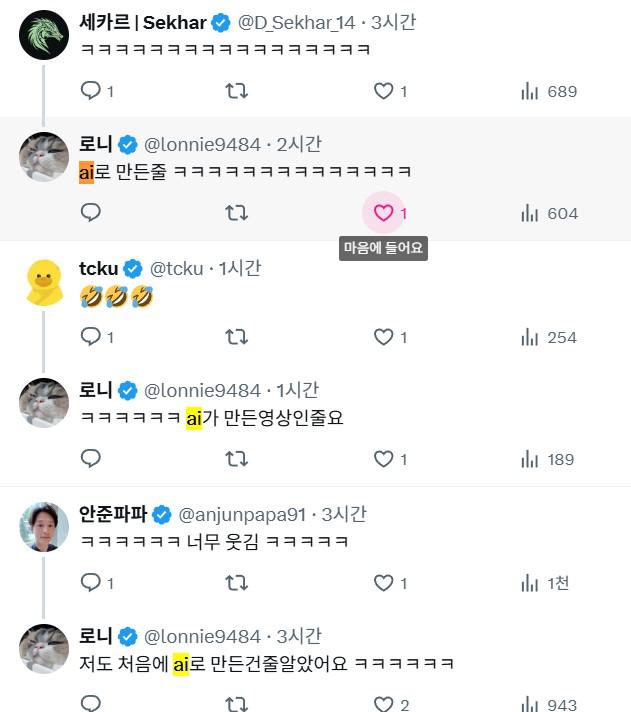This screenshot has height=712, width=631.
Task: Like the 'ai로 만든줄' tweet
Action: (x=383, y=213)
